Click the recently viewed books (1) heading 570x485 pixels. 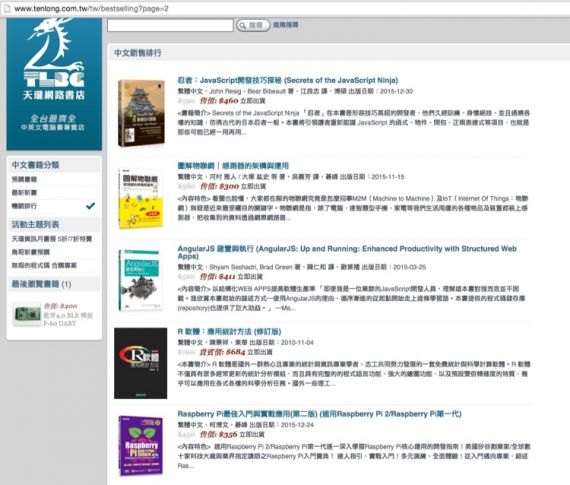click(x=41, y=284)
